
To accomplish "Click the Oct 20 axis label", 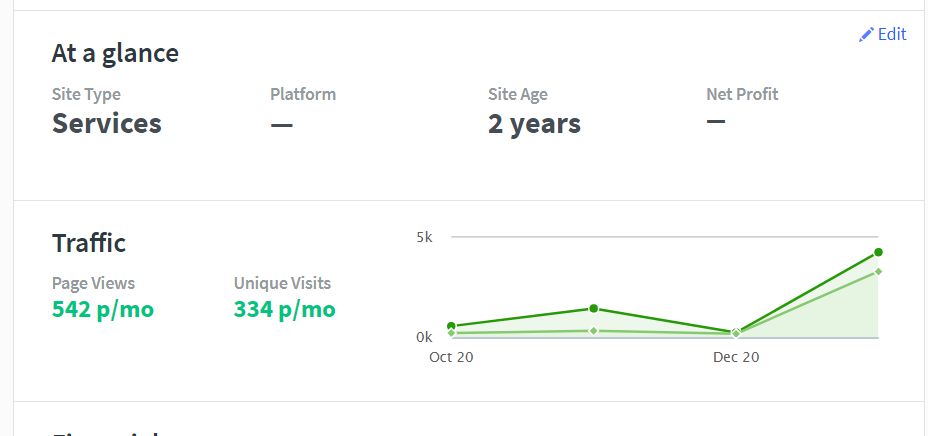I will pos(451,357).
